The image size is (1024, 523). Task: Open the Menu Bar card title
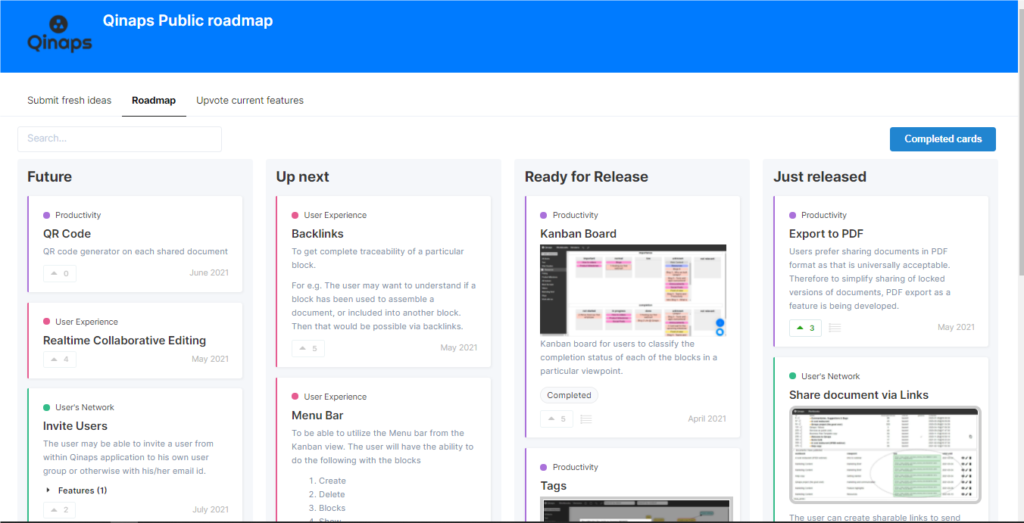(x=317, y=415)
